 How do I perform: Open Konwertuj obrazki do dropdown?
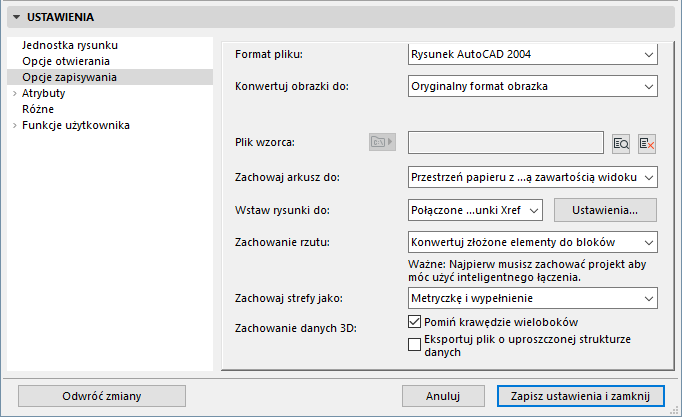click(x=532, y=86)
